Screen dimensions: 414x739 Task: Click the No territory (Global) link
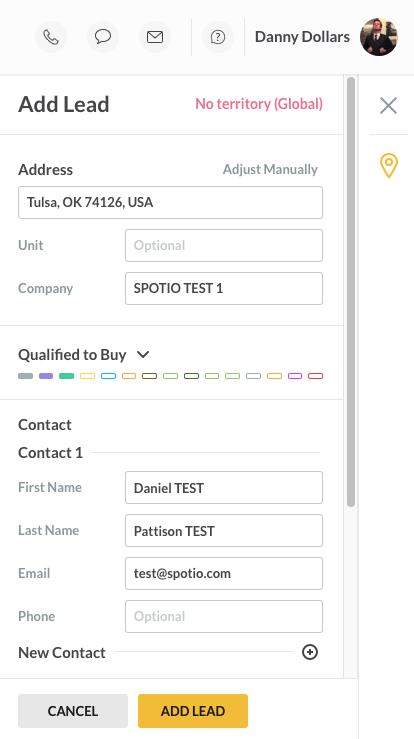[x=259, y=104]
